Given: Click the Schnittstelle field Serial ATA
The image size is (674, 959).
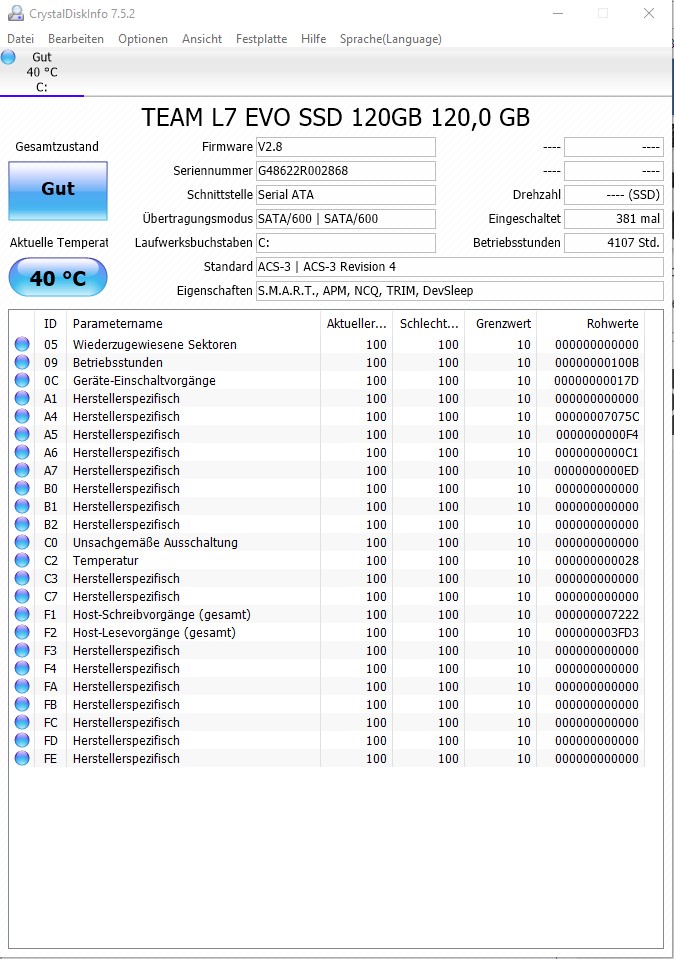Looking at the screenshot, I should click(x=346, y=194).
